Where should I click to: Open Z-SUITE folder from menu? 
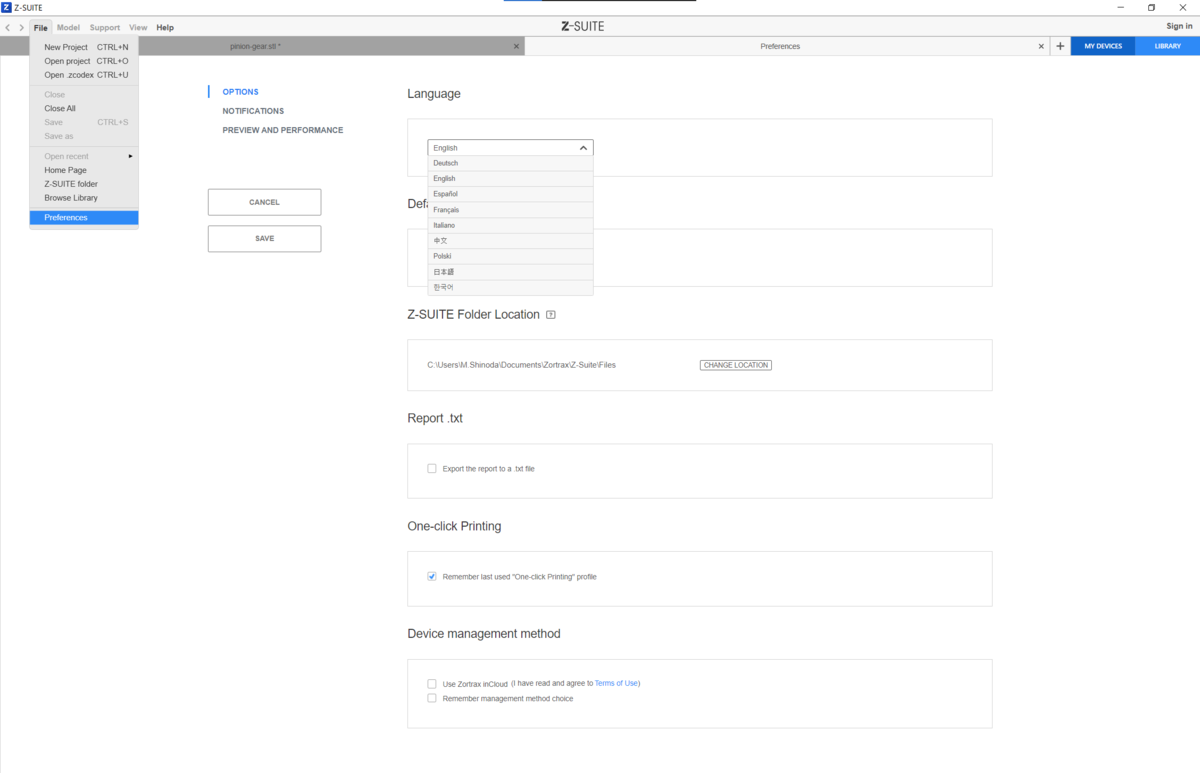(x=84, y=184)
